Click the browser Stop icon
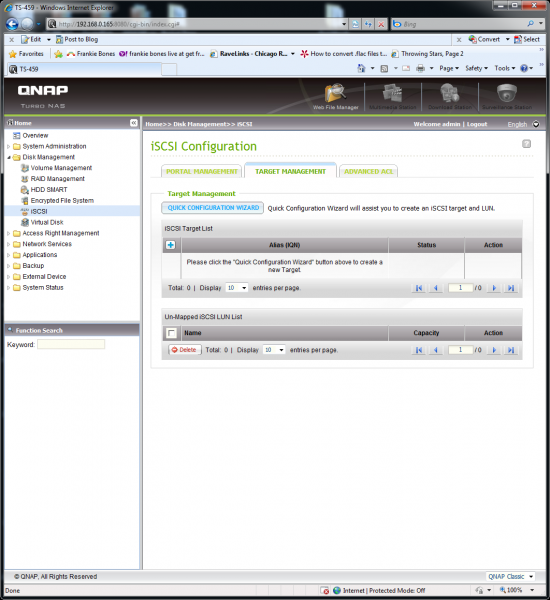 [x=381, y=24]
